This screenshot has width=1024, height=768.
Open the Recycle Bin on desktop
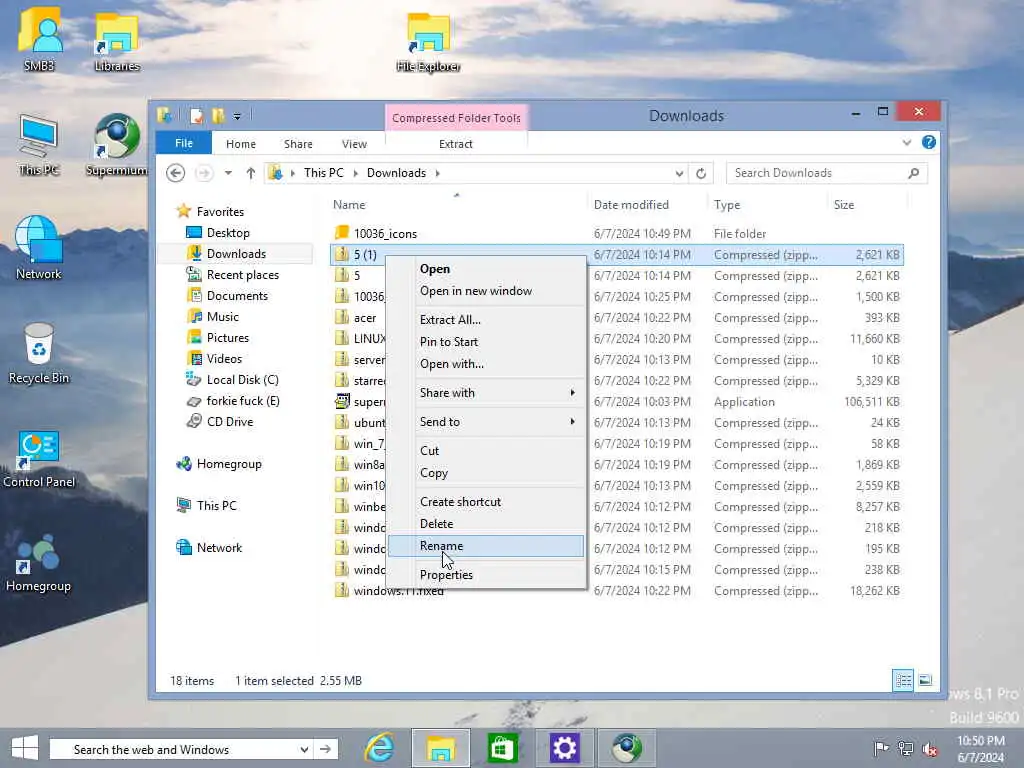39,353
